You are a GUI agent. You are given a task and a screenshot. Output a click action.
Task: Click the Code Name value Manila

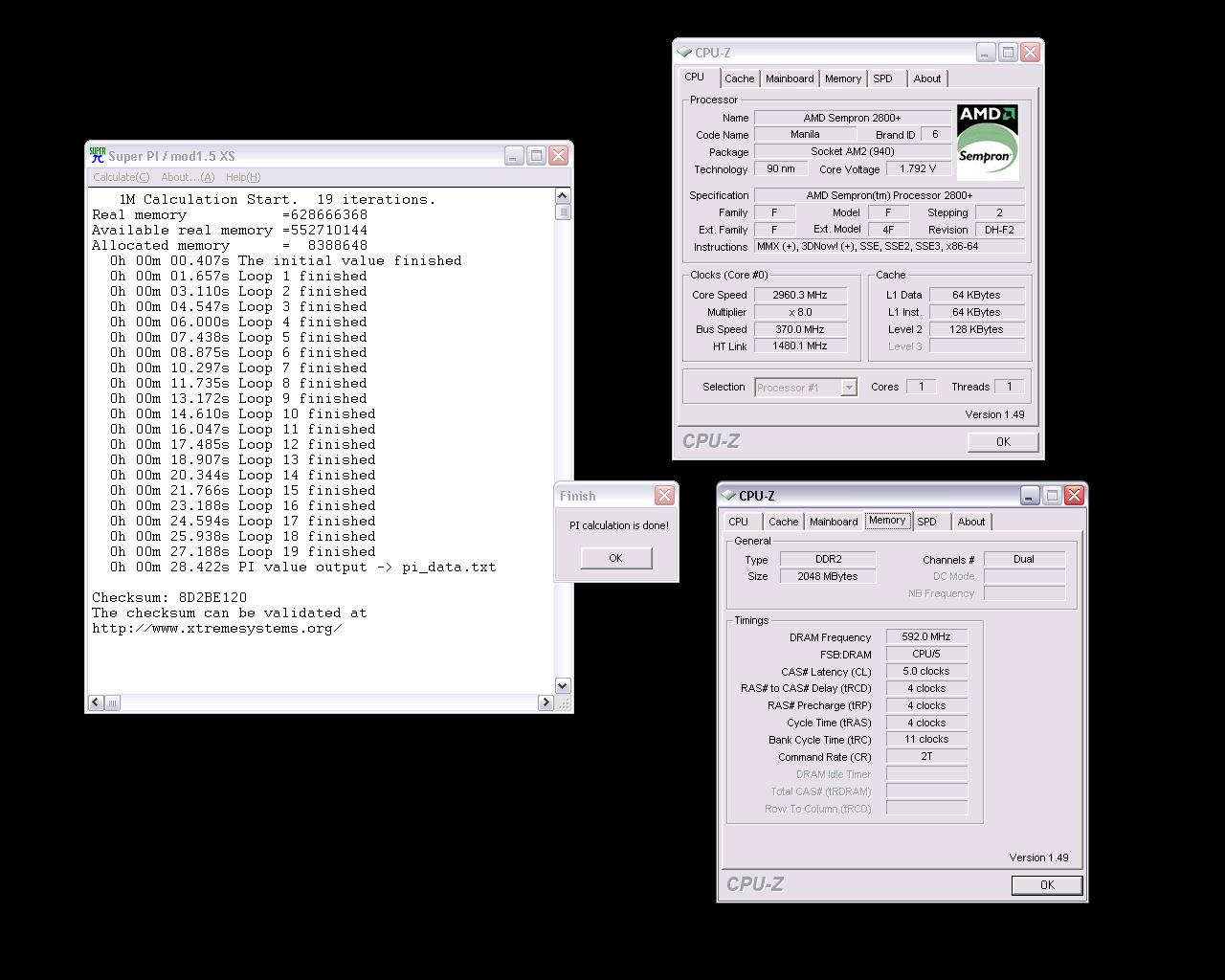click(805, 134)
